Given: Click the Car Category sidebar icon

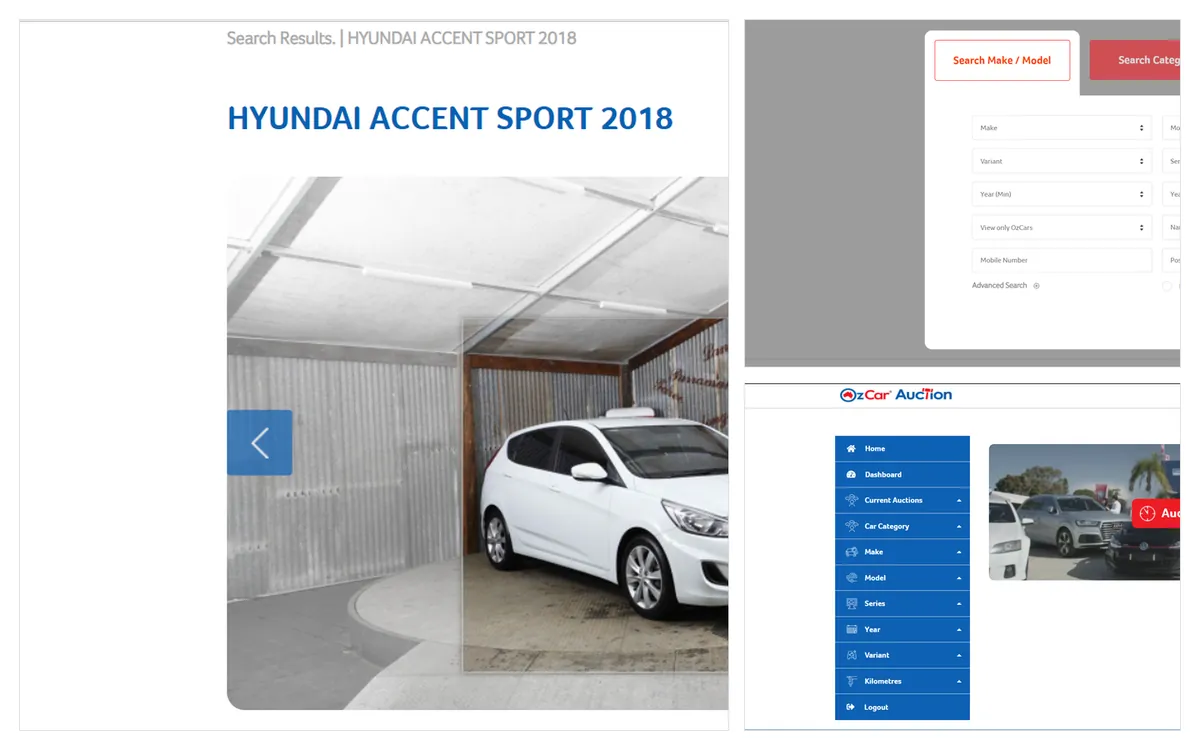Looking at the screenshot, I should 851,526.
